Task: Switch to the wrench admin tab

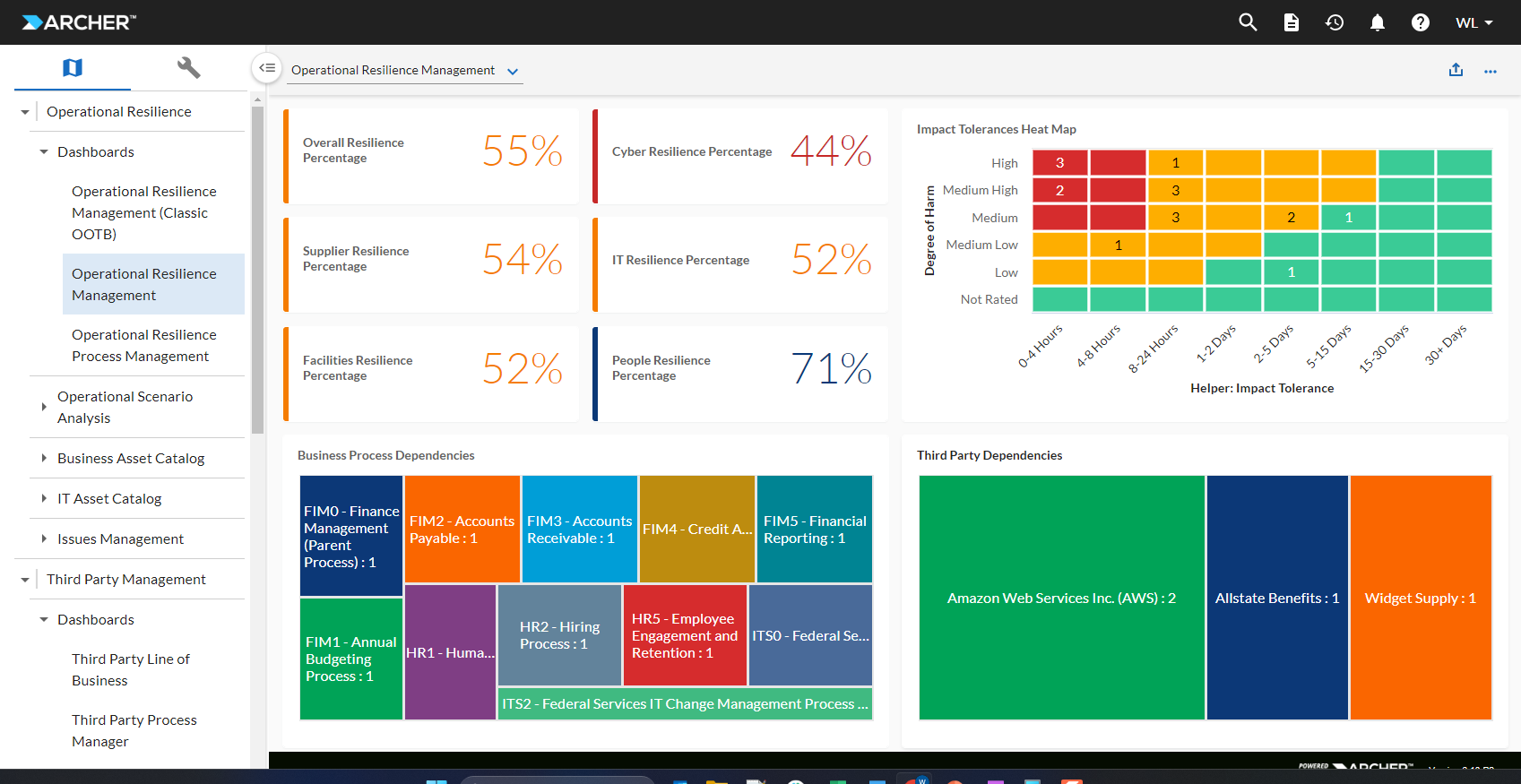Action: coord(188,68)
